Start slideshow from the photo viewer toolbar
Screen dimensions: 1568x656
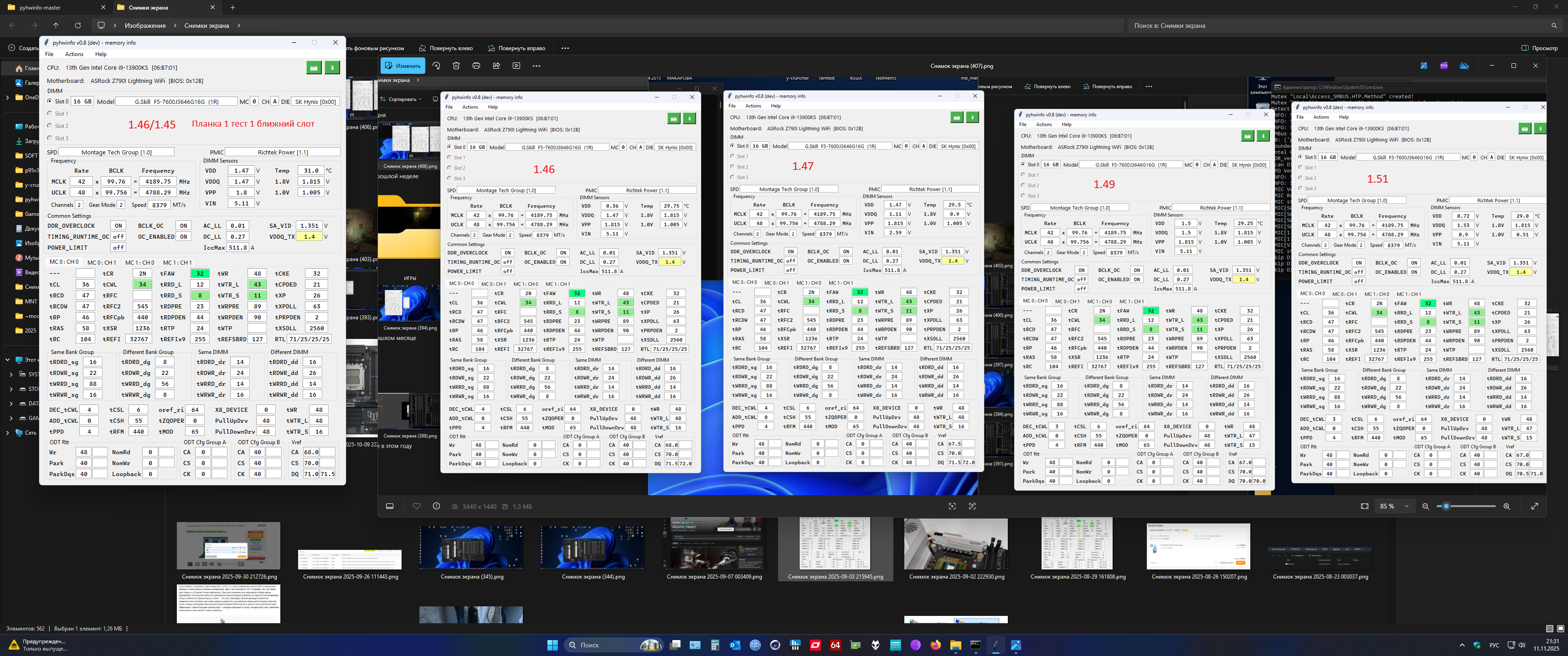(x=516, y=66)
